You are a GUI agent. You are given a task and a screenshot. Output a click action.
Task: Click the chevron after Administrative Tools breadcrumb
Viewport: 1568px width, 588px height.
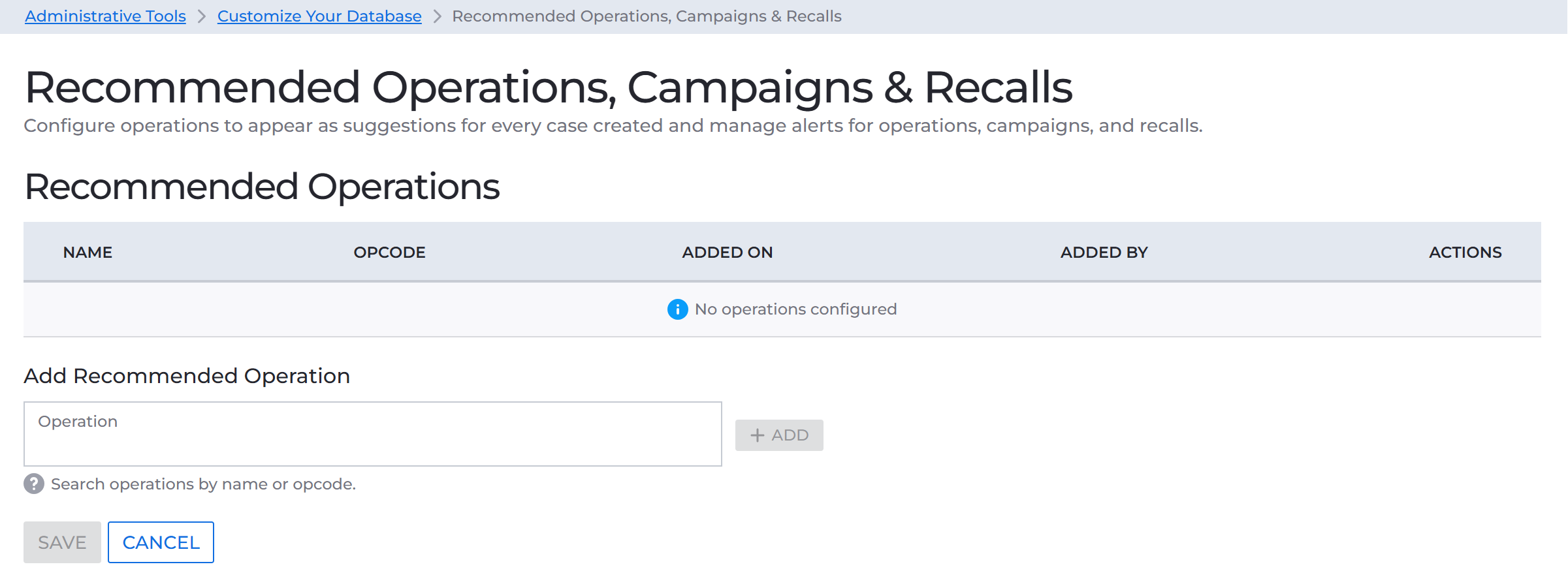point(202,16)
